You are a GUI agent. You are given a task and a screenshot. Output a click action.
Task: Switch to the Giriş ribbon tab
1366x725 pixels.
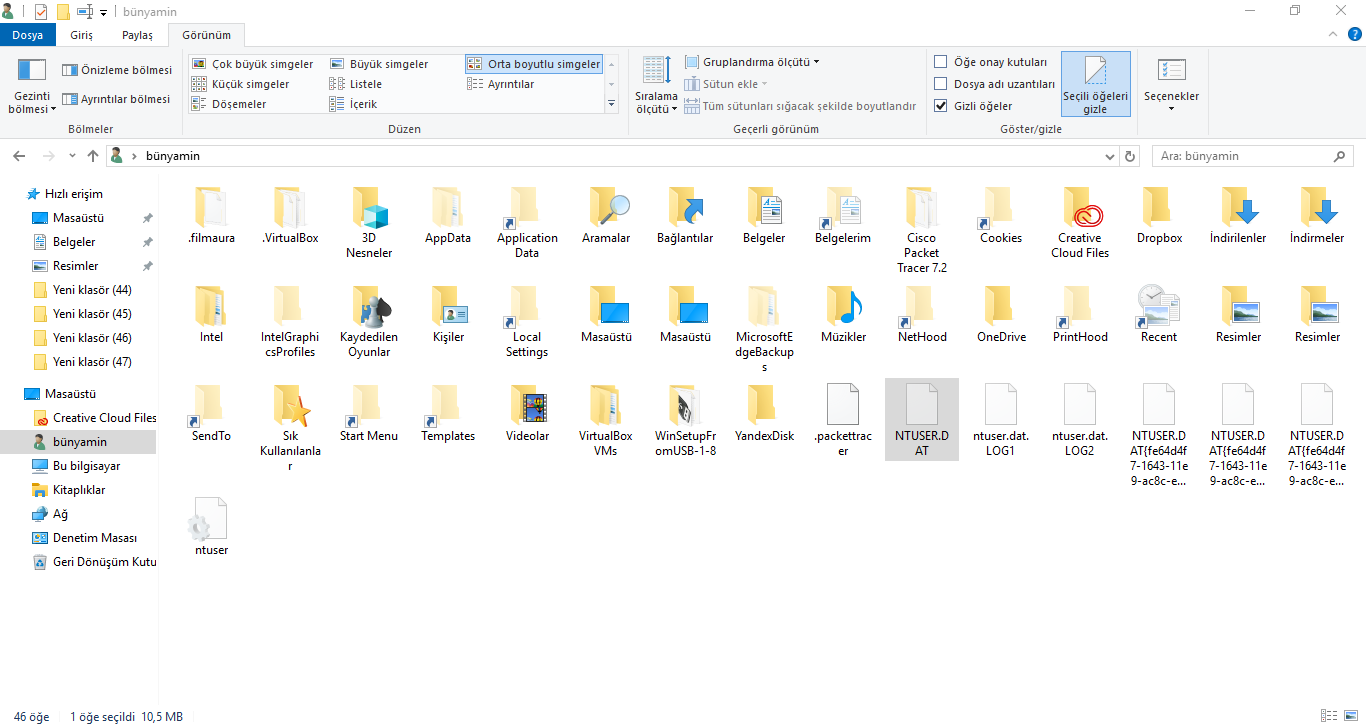[81, 34]
